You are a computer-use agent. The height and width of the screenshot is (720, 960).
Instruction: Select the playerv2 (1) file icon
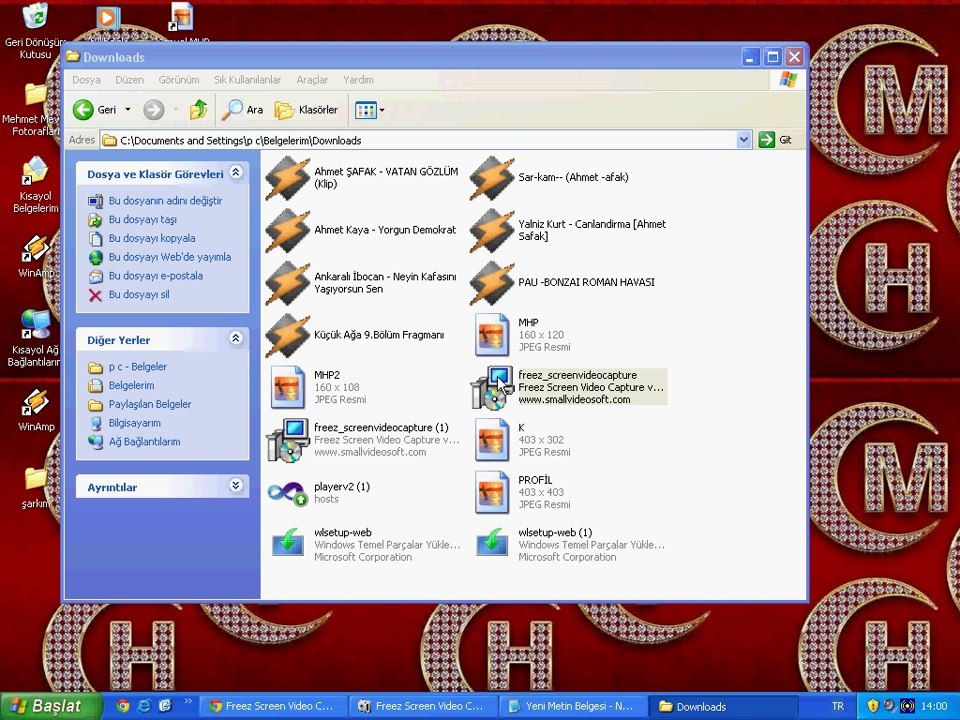click(x=287, y=493)
